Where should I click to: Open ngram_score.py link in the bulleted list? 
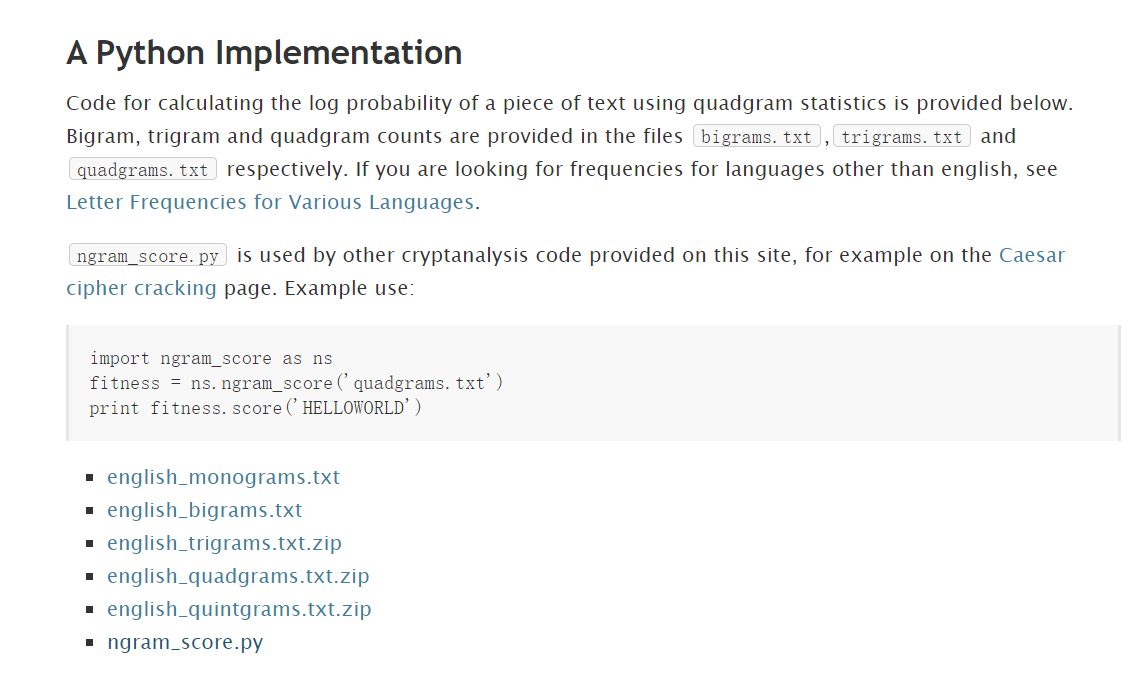[185, 642]
